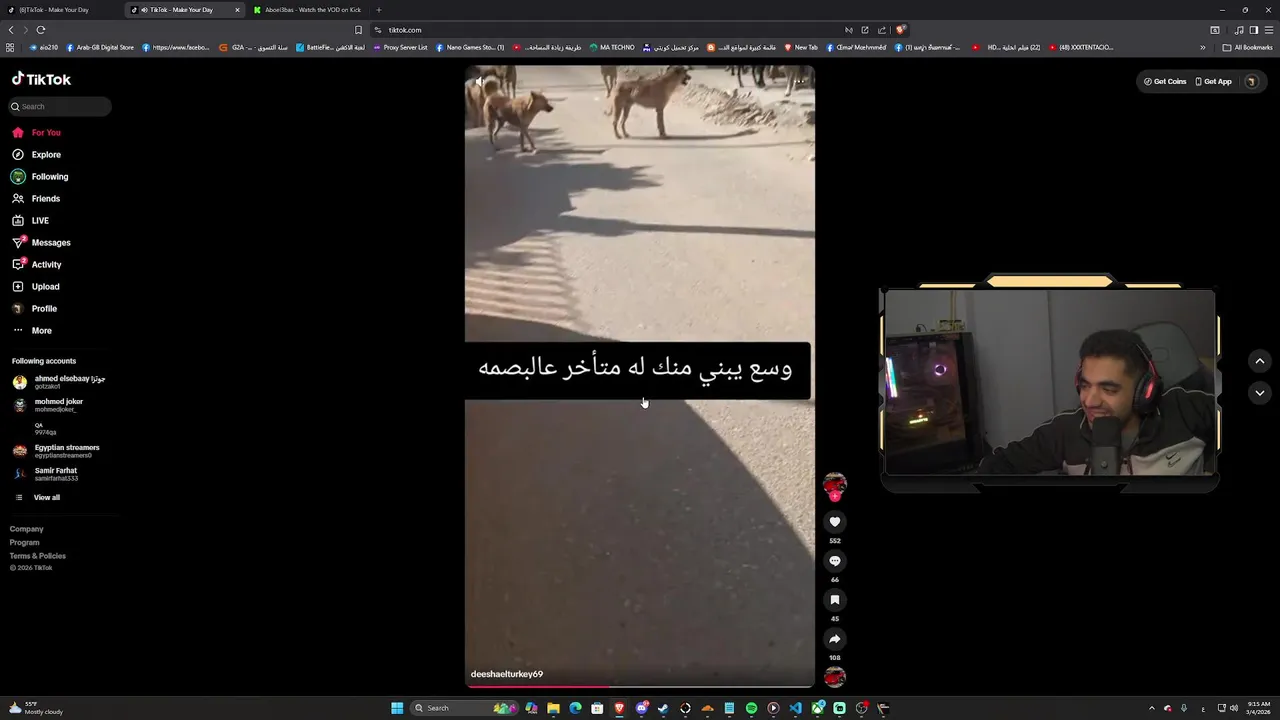This screenshot has height=720, width=1280.
Task: Open the weather widget showing Mostly cloudy
Action: [36, 708]
